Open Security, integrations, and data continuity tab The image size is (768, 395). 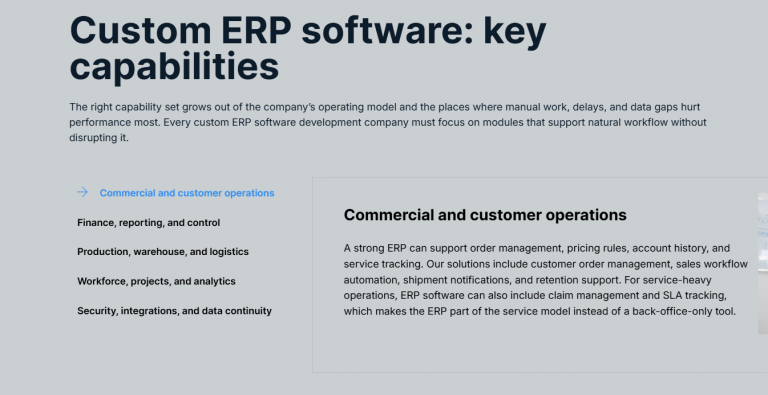tap(174, 311)
